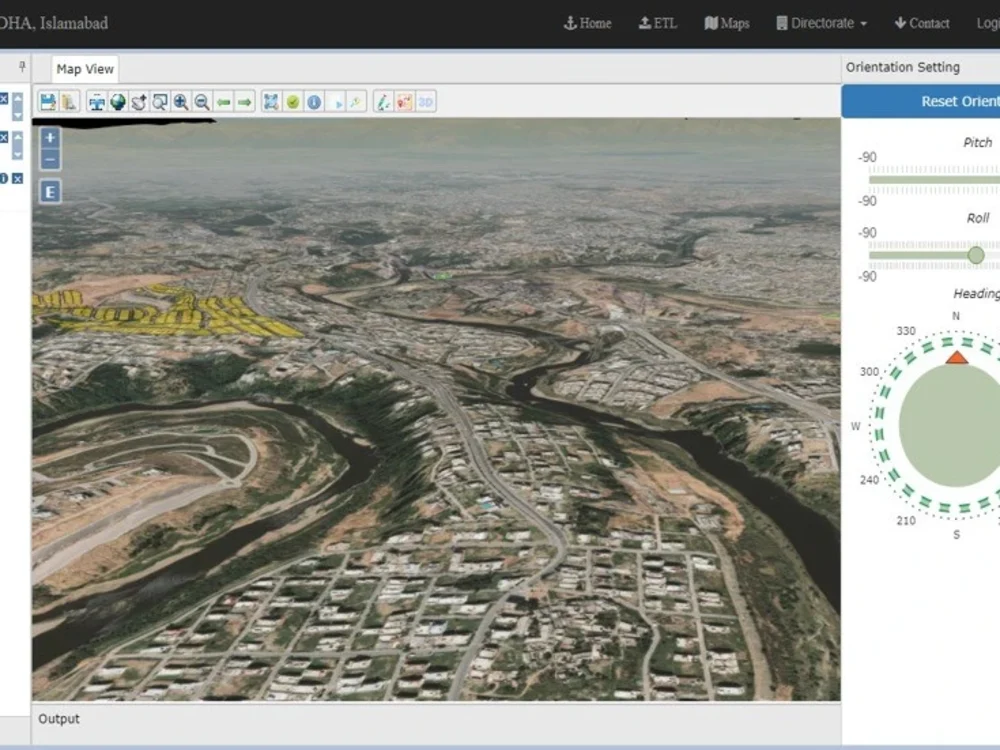The width and height of the screenshot is (1000, 750).
Task: Open the Directorate dropdown menu
Action: point(820,22)
